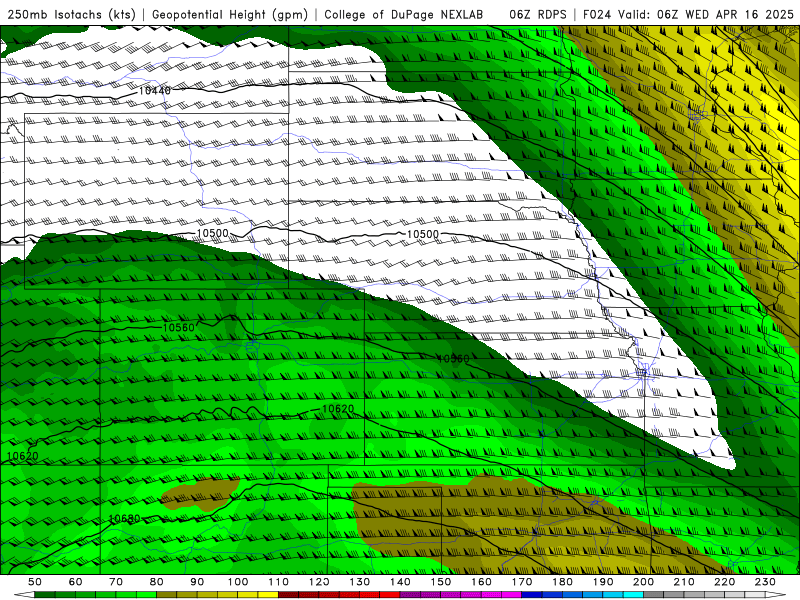800x600 pixels.
Task: Click the 230 value on the color scale
Action: 766,582
